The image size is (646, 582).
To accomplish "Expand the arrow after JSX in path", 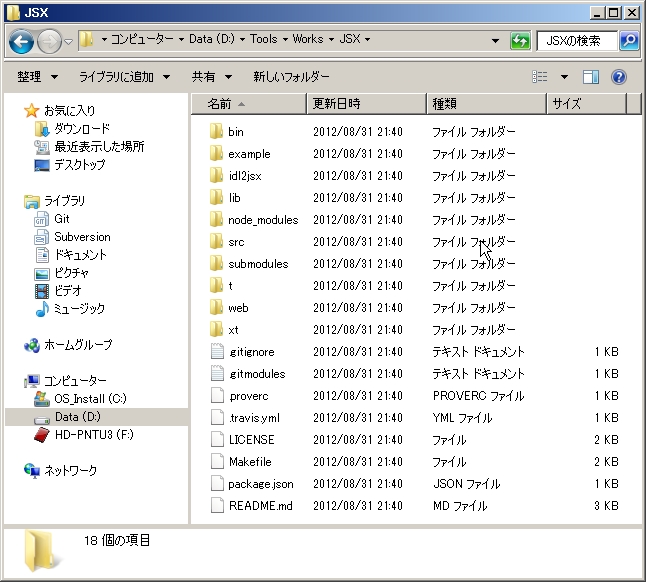I will coord(367,40).
